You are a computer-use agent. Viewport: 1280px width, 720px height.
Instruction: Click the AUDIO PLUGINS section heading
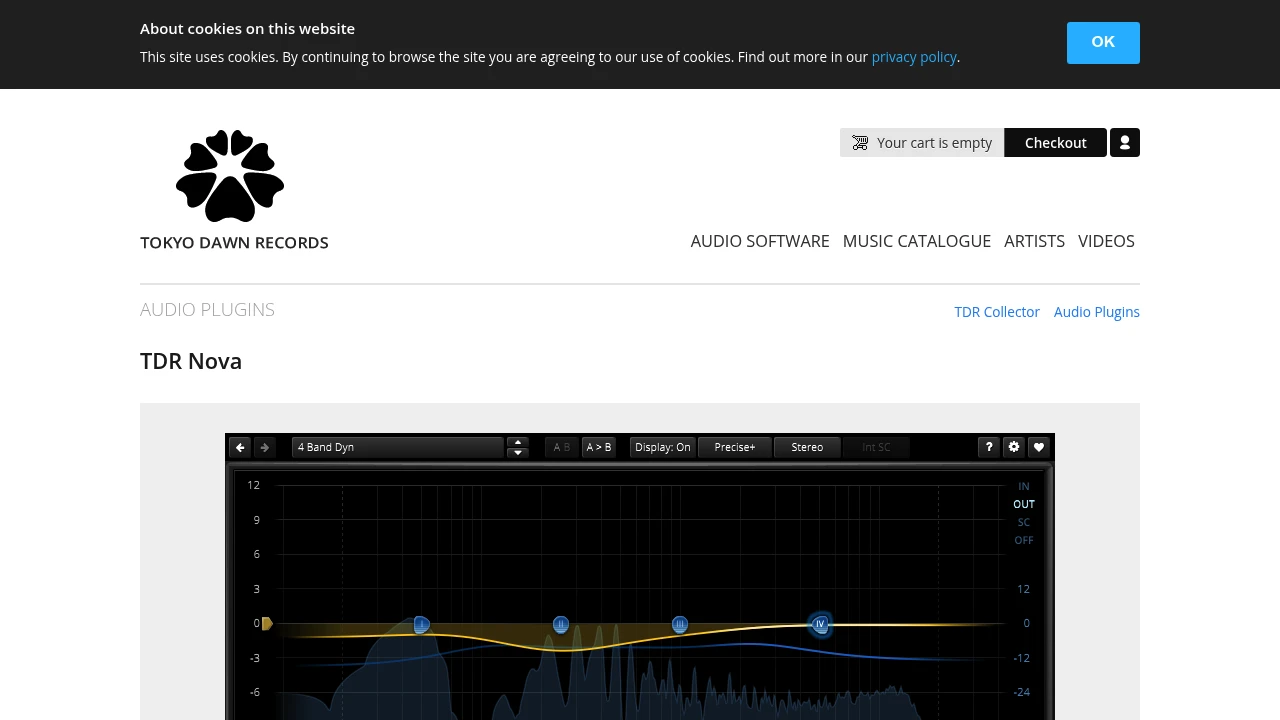tap(207, 310)
